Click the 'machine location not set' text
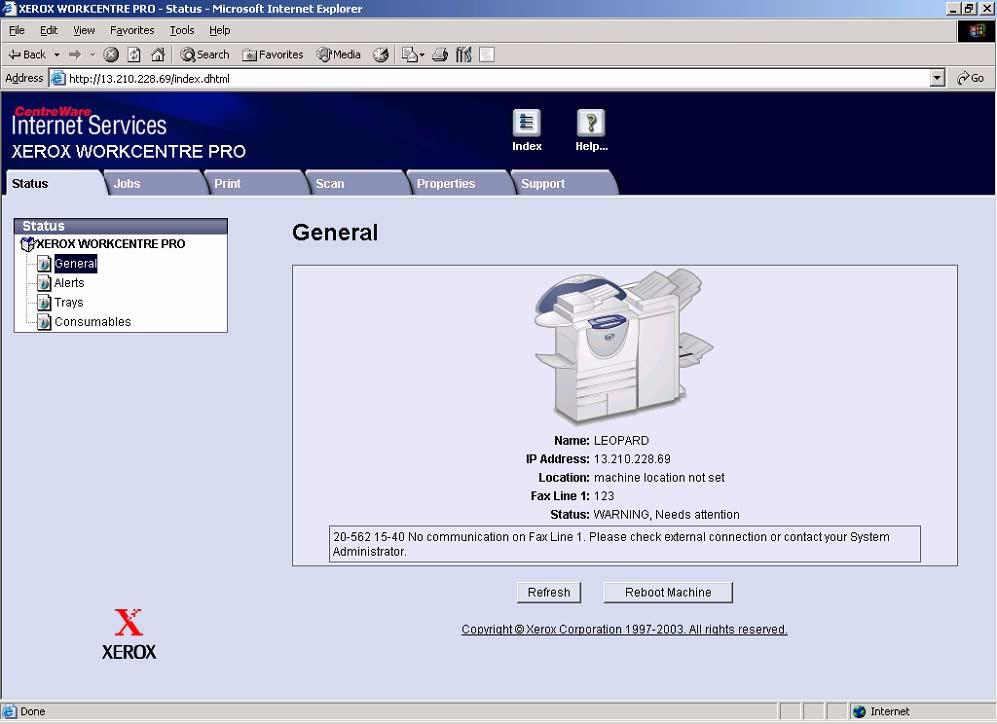 click(x=659, y=477)
